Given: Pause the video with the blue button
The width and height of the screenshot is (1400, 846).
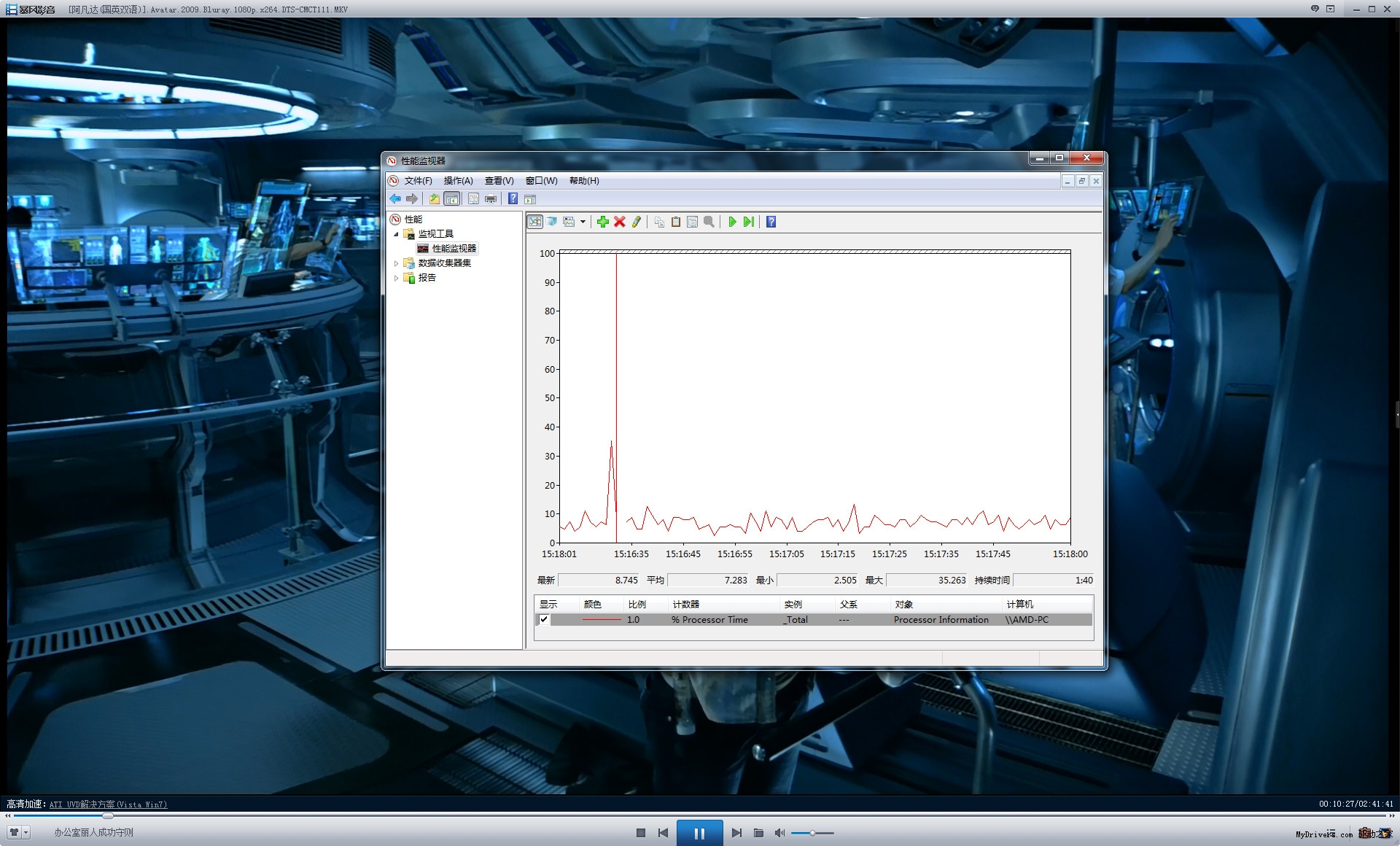Looking at the screenshot, I should (x=699, y=833).
